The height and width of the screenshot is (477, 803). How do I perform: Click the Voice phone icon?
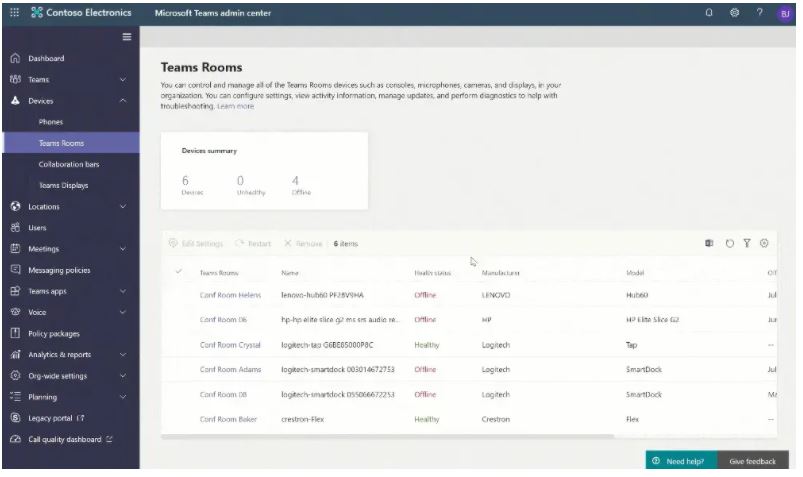(x=15, y=312)
